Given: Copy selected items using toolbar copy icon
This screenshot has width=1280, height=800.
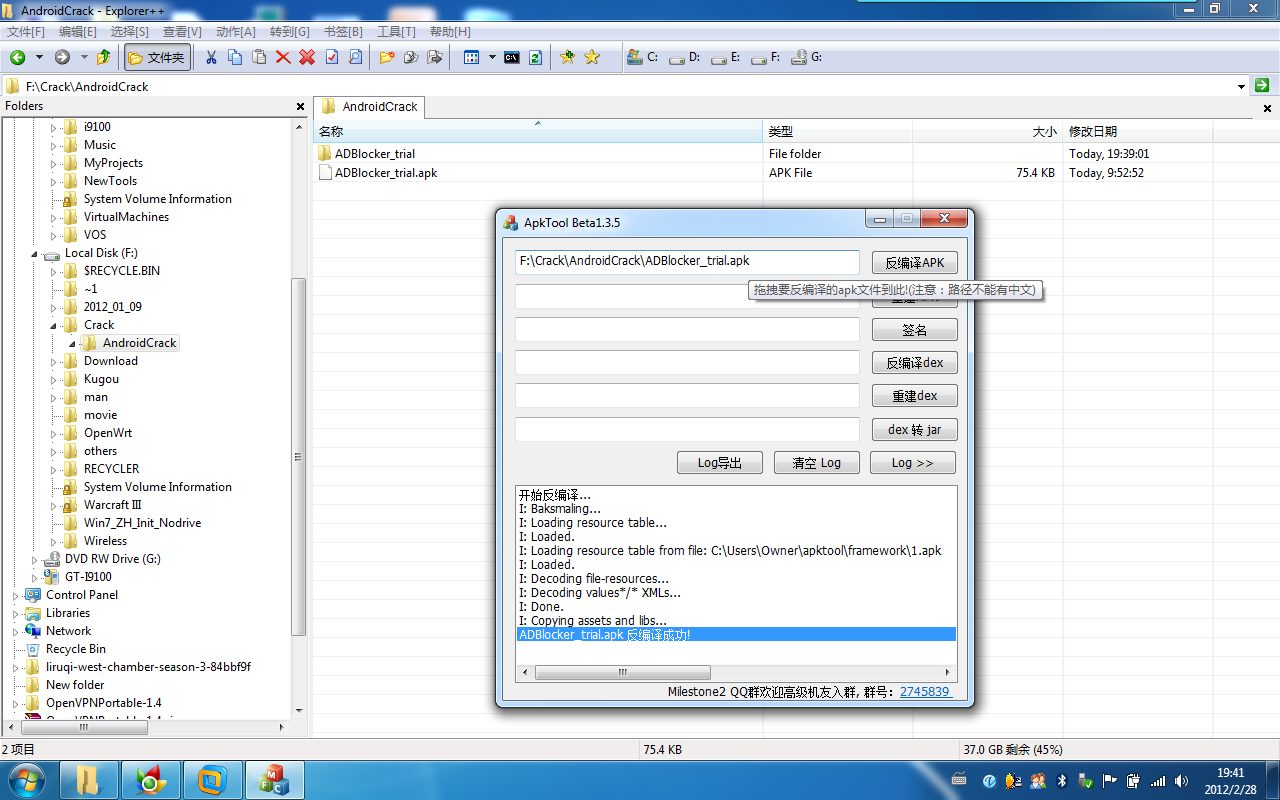Looking at the screenshot, I should click(x=235, y=58).
